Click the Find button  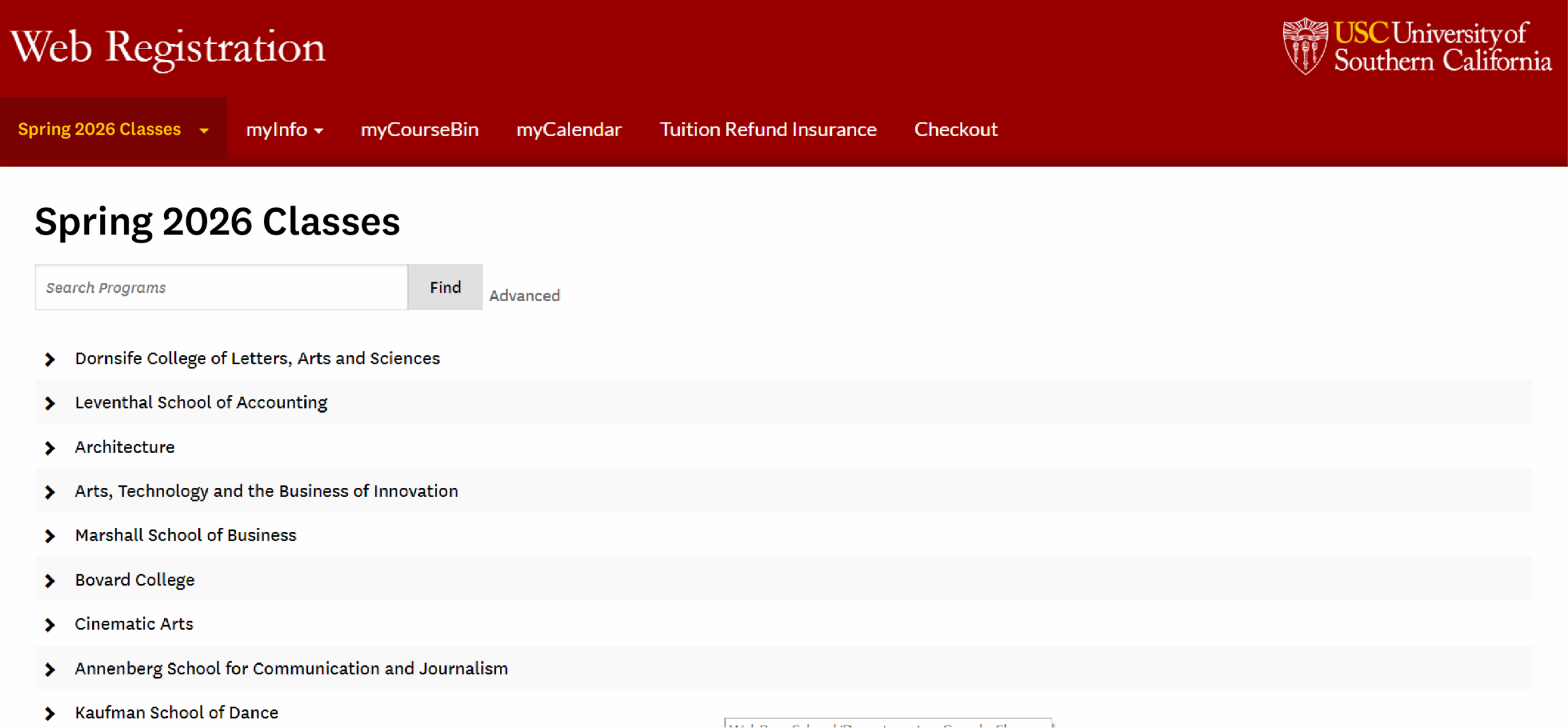pos(445,287)
